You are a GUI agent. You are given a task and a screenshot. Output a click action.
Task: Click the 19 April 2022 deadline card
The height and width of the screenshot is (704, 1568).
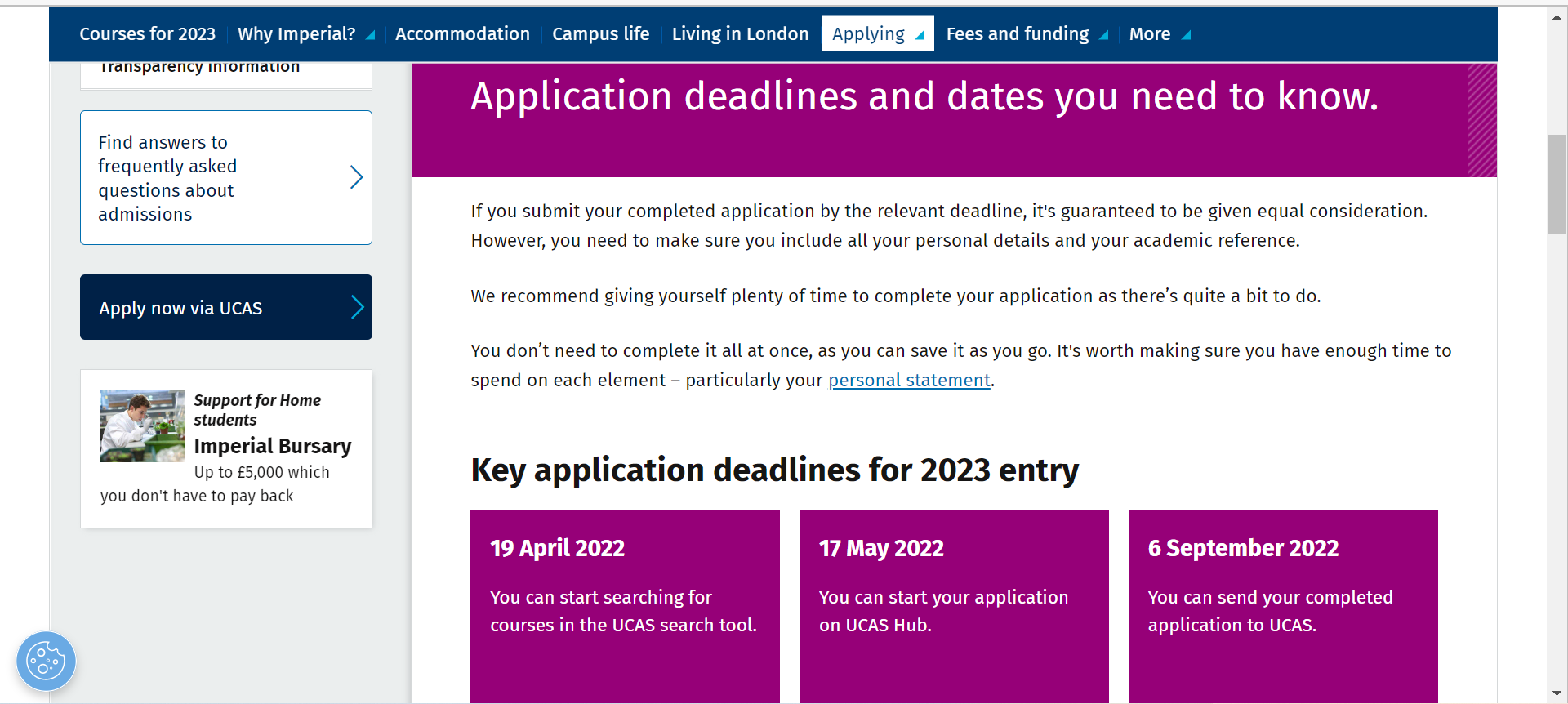pos(625,604)
